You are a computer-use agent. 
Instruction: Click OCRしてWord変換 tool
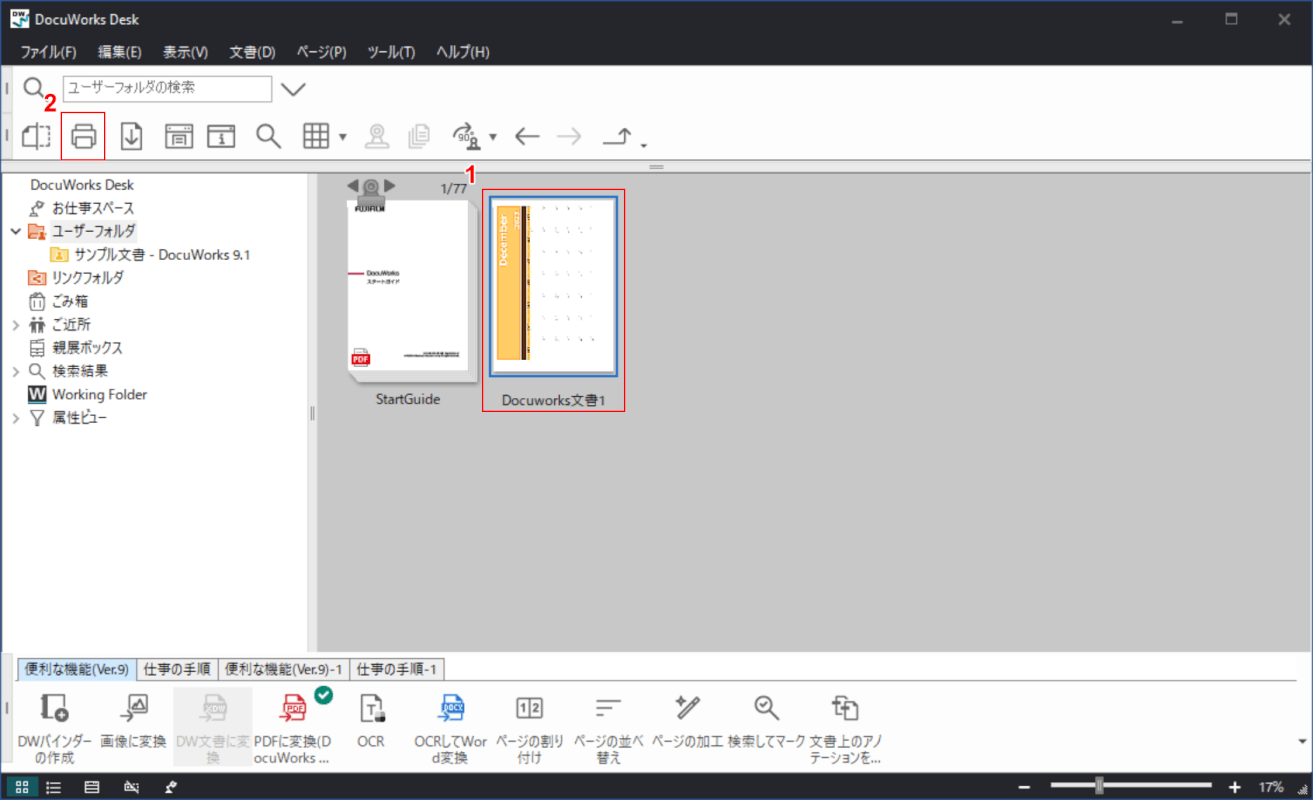coord(450,728)
